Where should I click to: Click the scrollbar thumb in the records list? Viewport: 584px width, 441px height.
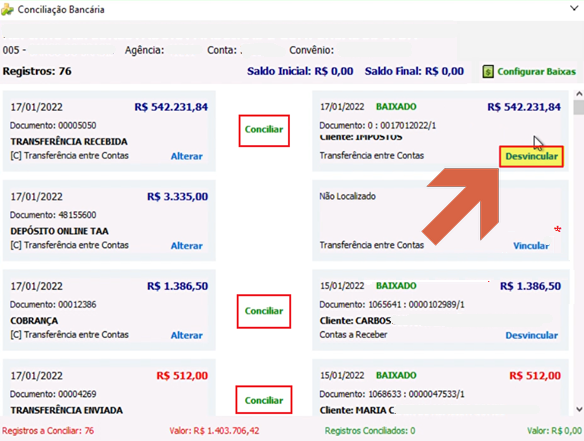pyautogui.click(x=579, y=107)
